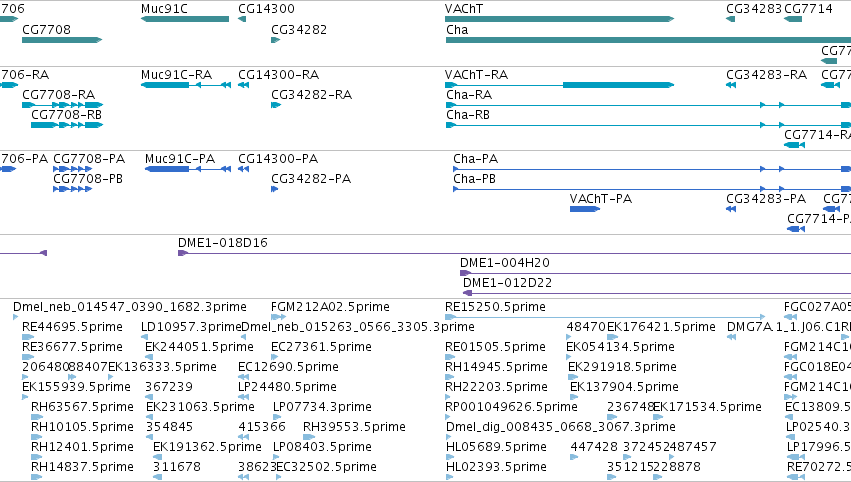
Task: Select Dmel_neb_014547_0390_1682.3prime EST label
Action: pos(130,307)
